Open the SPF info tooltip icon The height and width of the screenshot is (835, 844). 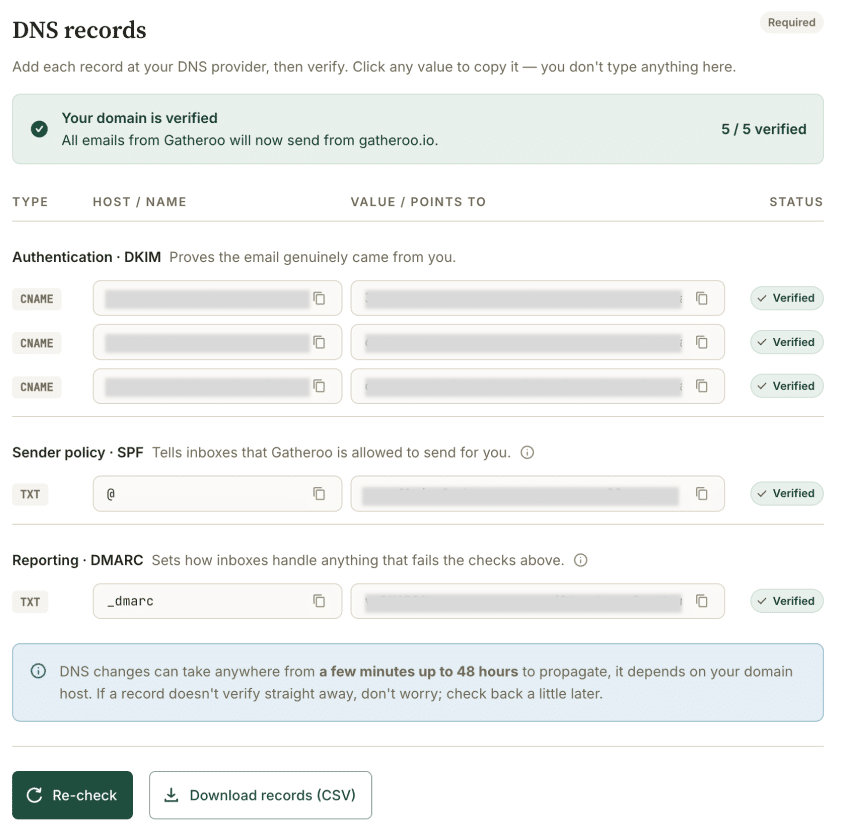pos(528,453)
